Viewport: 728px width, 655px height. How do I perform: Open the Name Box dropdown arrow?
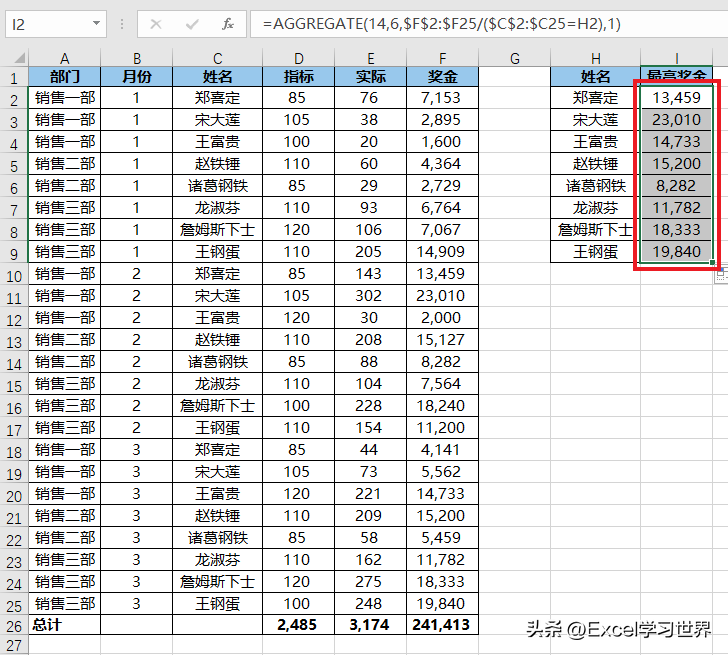(96, 23)
